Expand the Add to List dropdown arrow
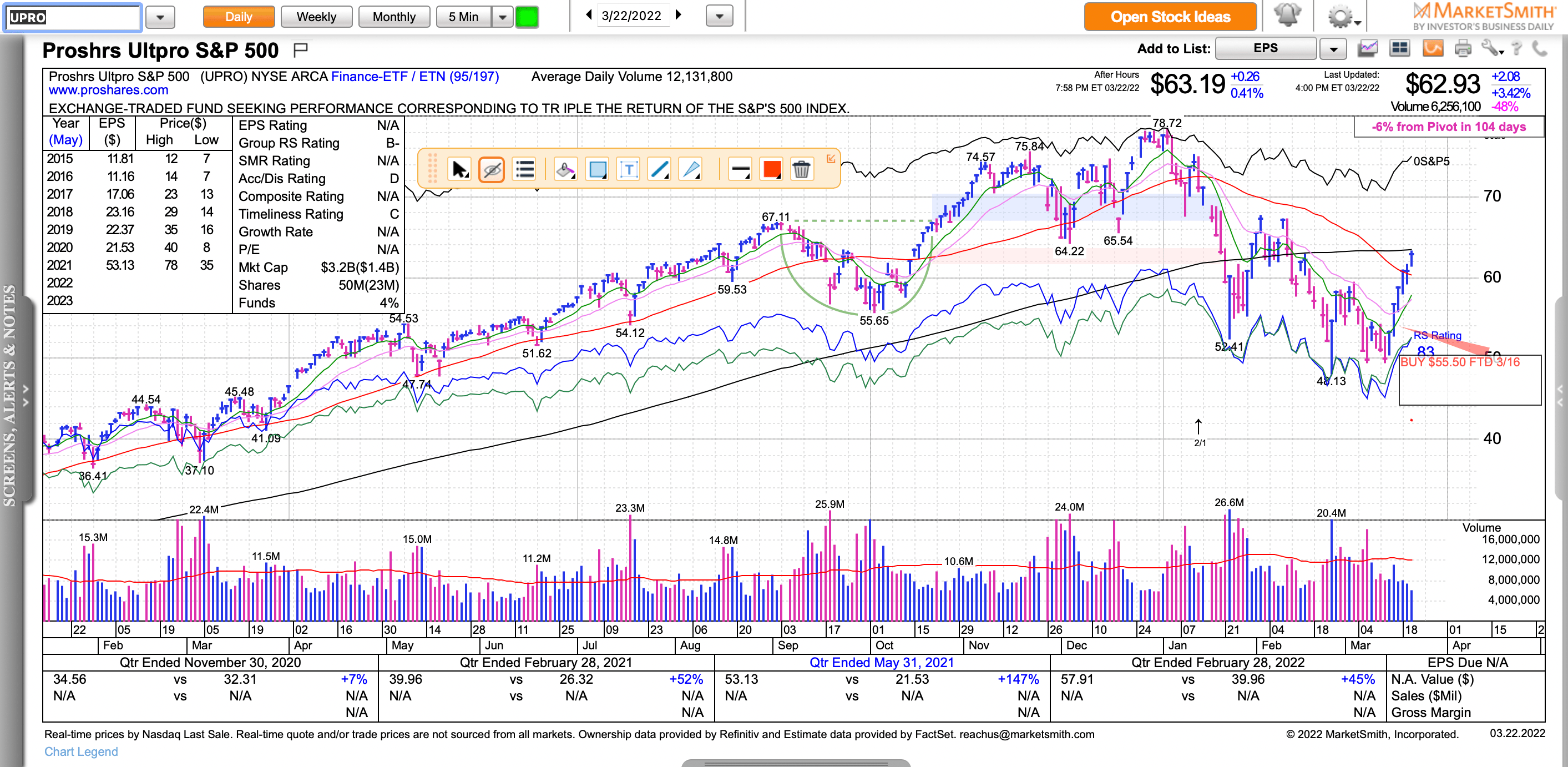1568x767 pixels. coord(1333,49)
